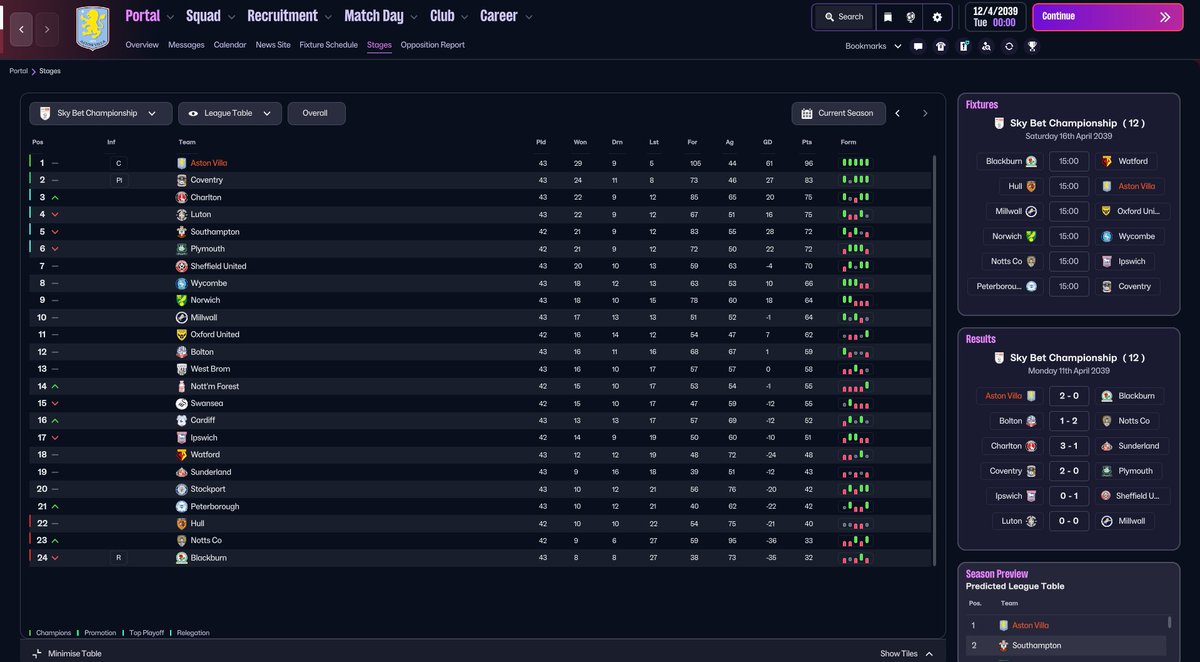
Task: Show next season with right chevron
Action: pyautogui.click(x=925, y=114)
